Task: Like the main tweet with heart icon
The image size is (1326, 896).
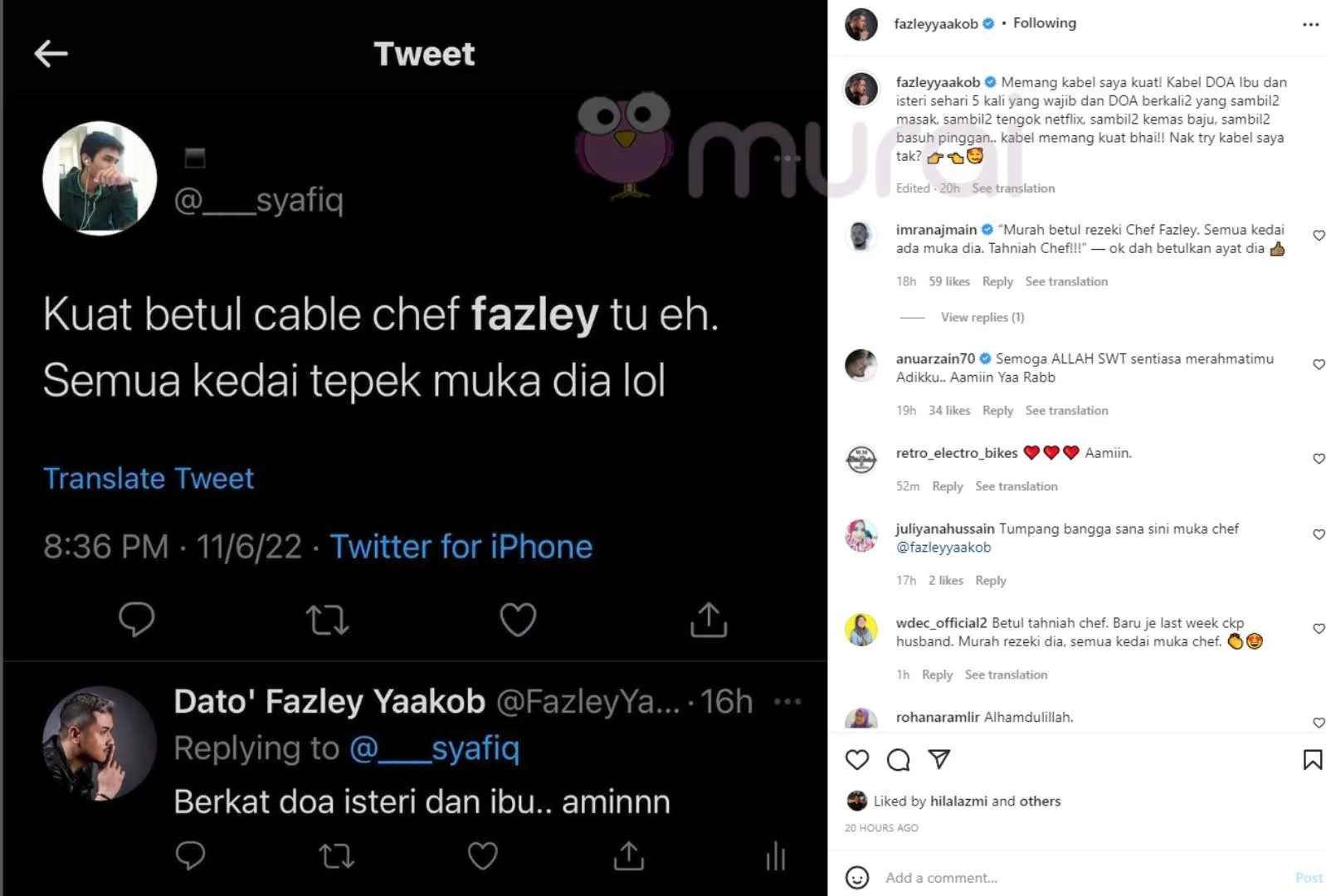Action: [518, 620]
